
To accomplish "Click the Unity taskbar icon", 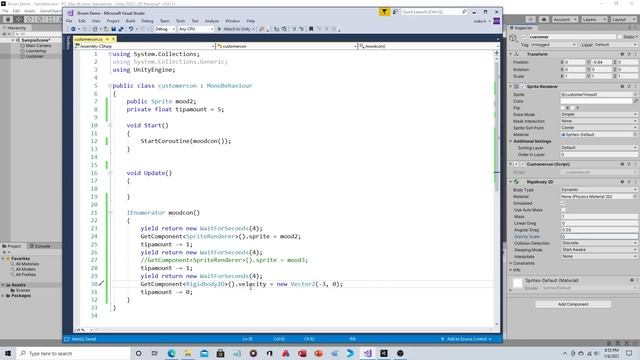I will point(384,353).
